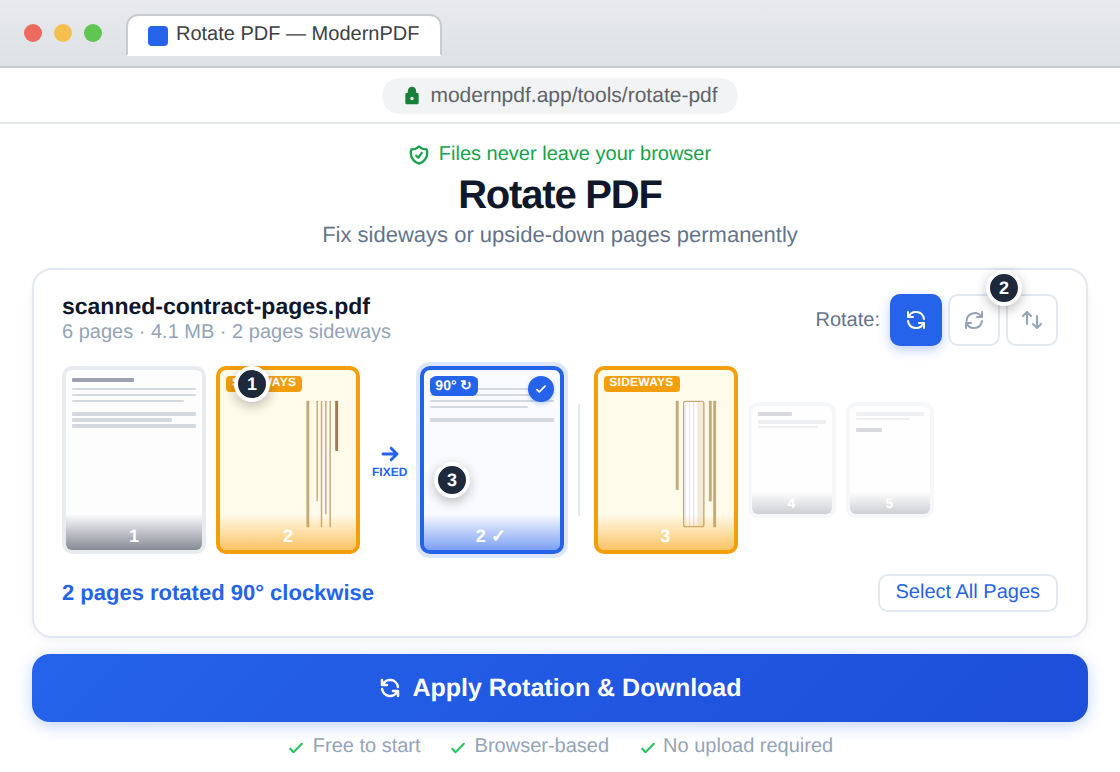Click the rotate icon inside the Apply button

[389, 688]
